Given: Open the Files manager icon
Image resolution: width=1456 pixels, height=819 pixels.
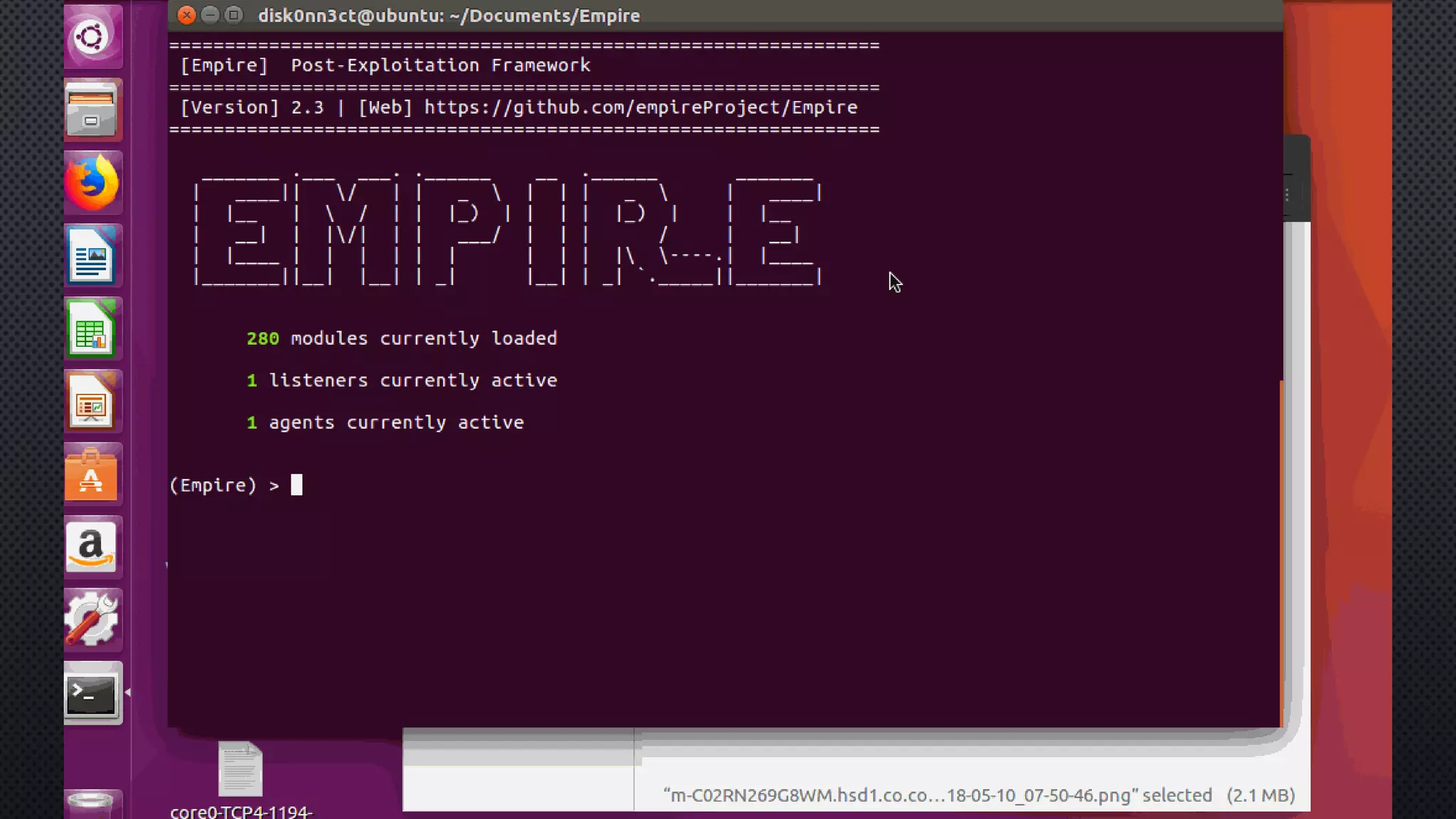Looking at the screenshot, I should point(92,110).
